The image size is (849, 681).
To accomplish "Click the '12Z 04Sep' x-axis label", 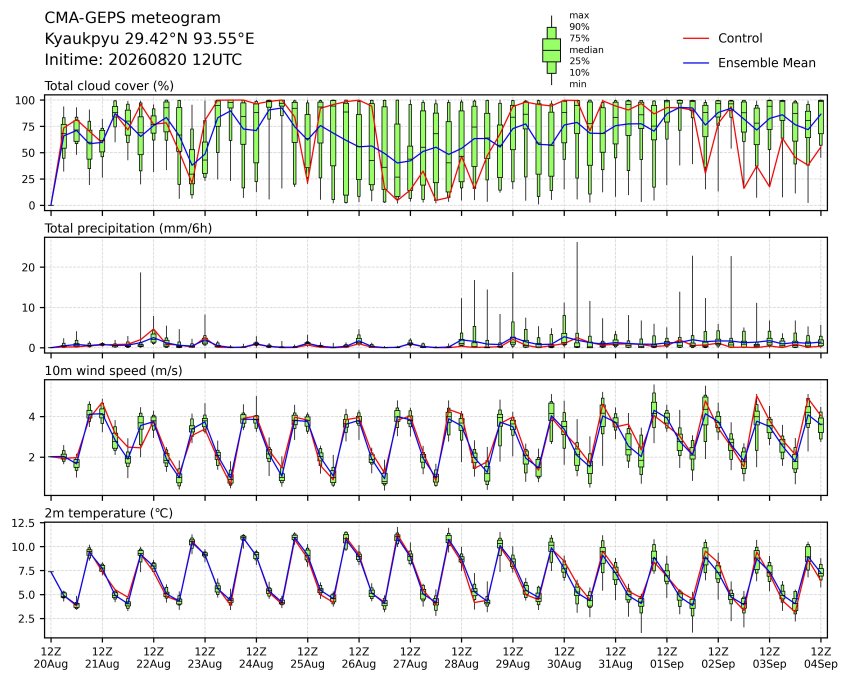I will point(821,658).
